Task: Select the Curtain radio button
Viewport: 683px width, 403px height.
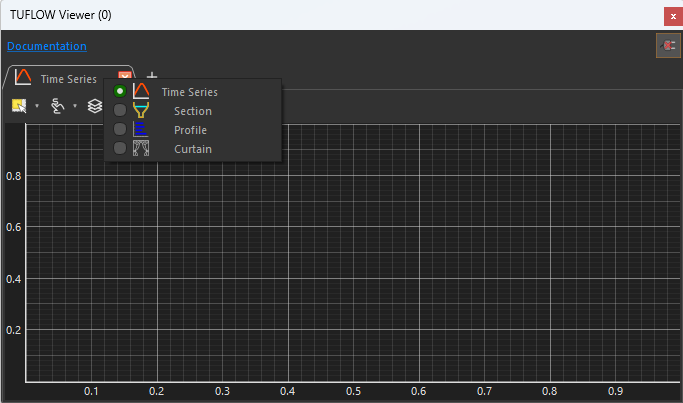Action: tap(120, 149)
